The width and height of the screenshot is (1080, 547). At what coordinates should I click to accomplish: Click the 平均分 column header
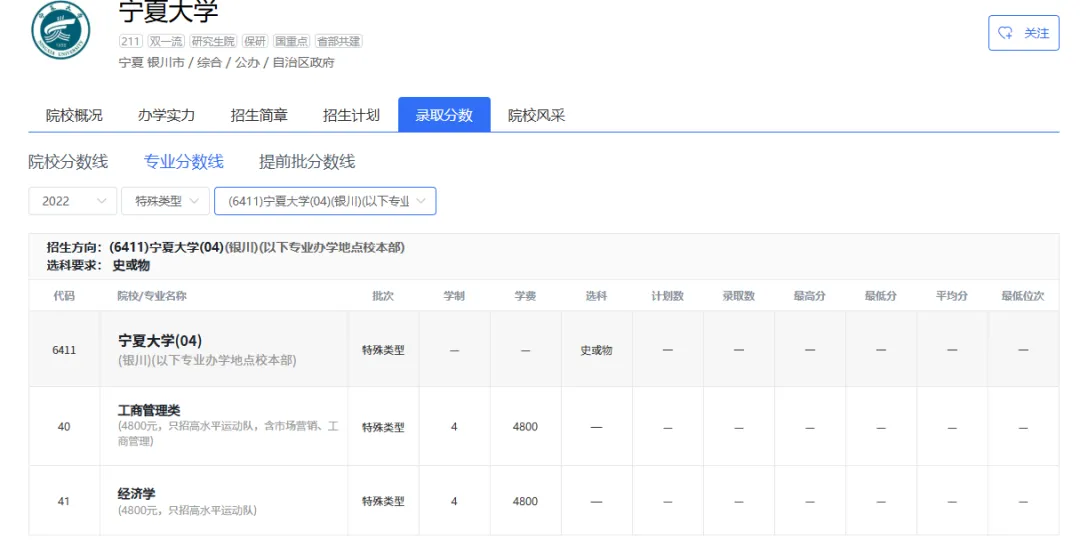951,296
